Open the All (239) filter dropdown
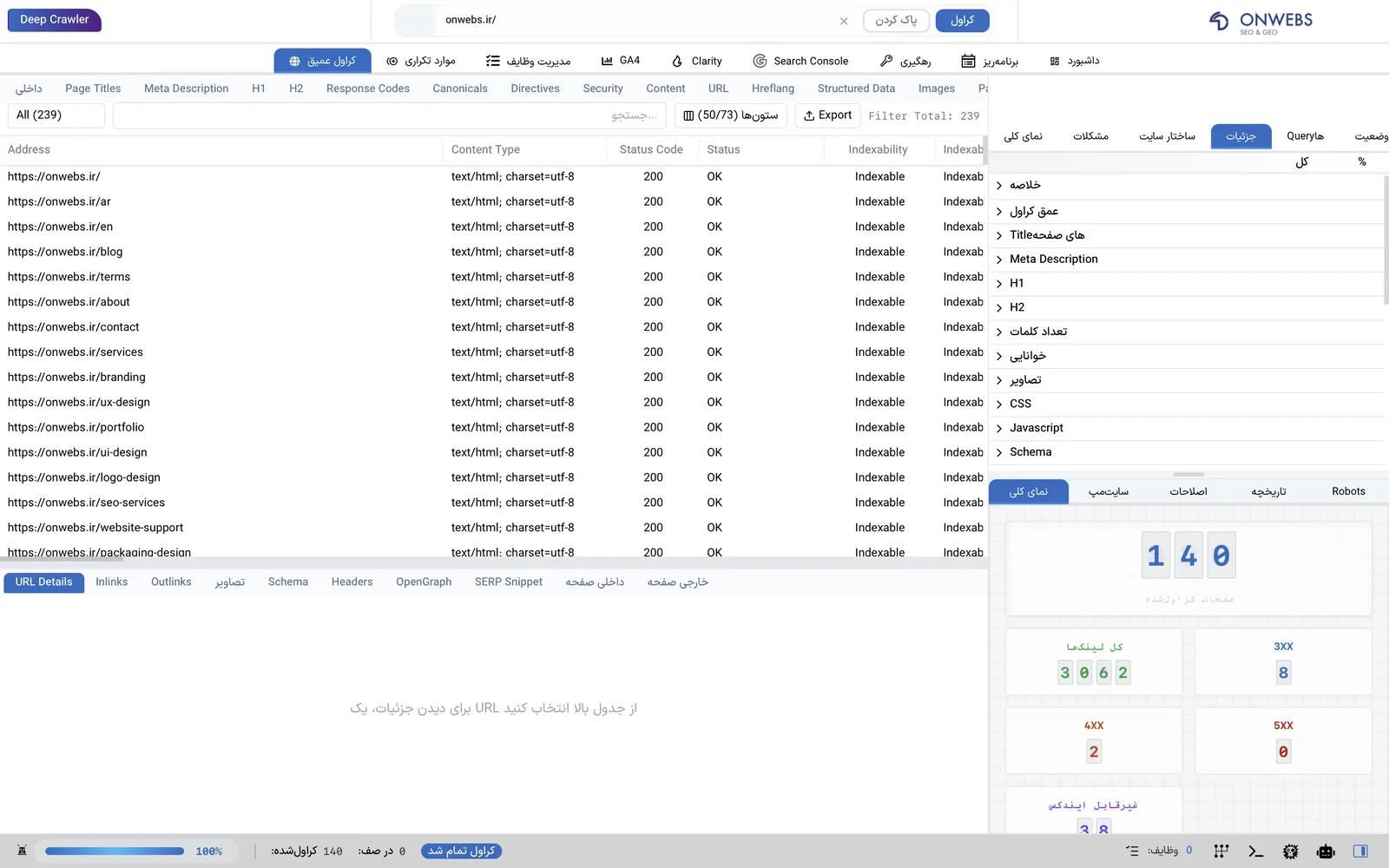 tap(56, 115)
